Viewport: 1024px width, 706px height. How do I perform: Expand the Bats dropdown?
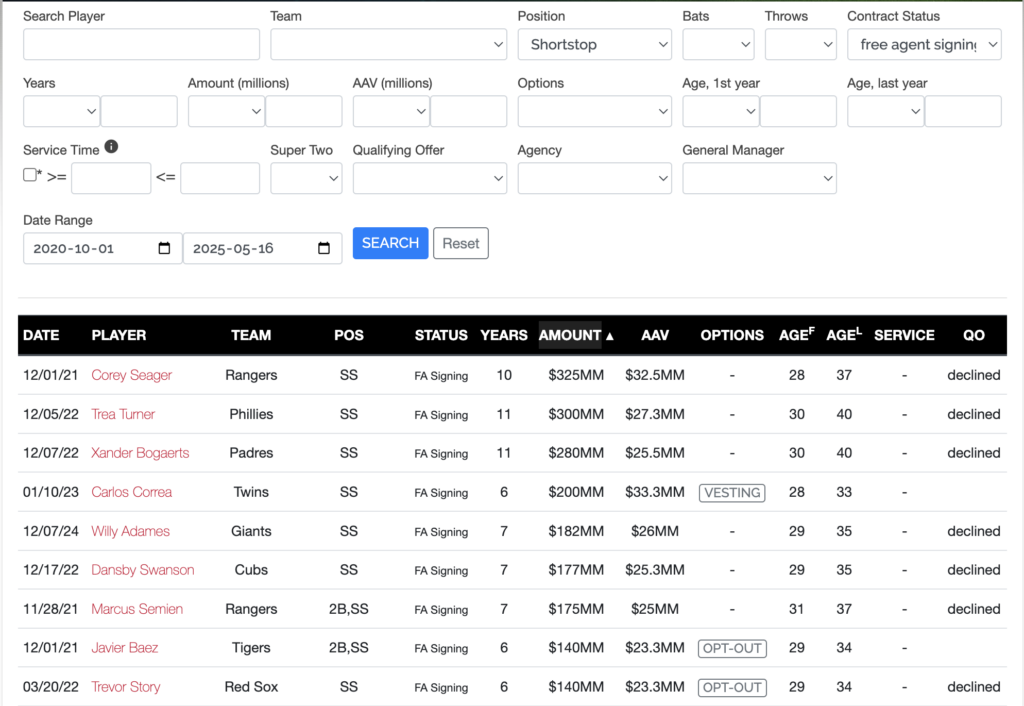718,44
